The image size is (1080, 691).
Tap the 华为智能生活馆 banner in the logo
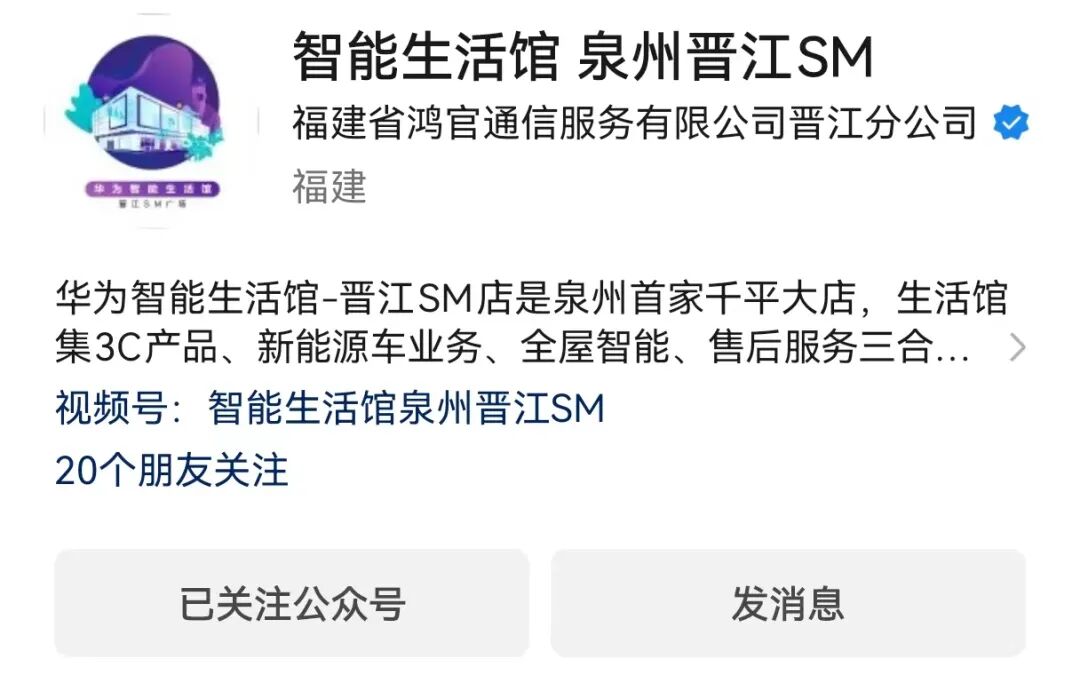click(152, 189)
